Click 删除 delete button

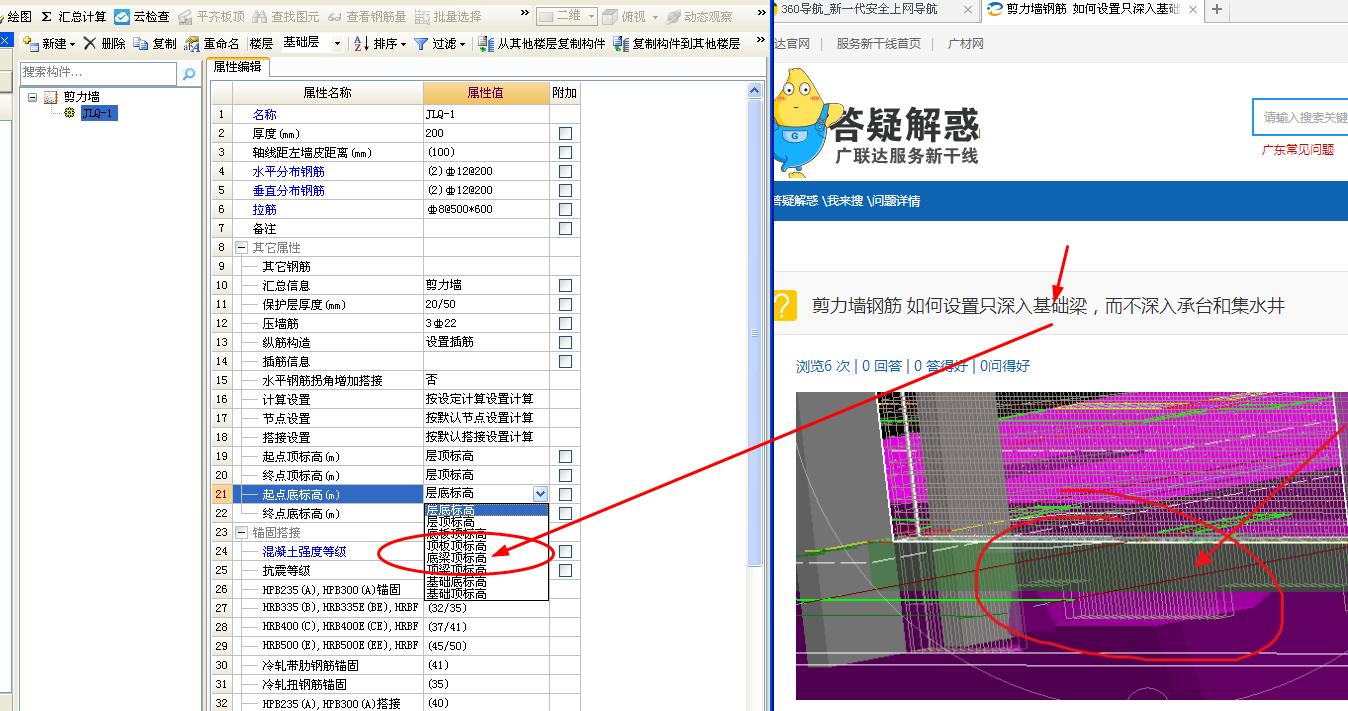(x=105, y=44)
